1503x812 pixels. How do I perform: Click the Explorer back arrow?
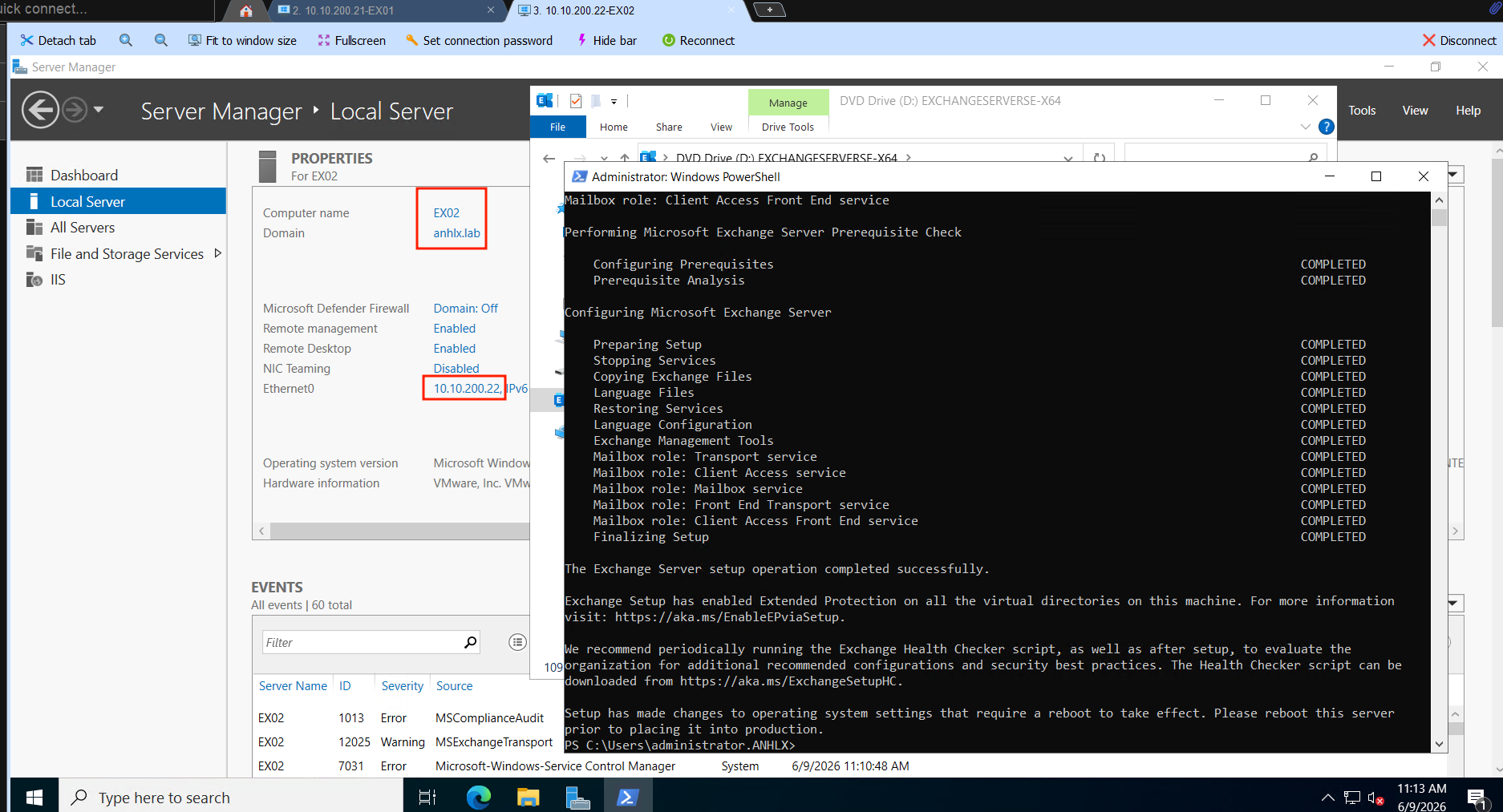pos(549,158)
